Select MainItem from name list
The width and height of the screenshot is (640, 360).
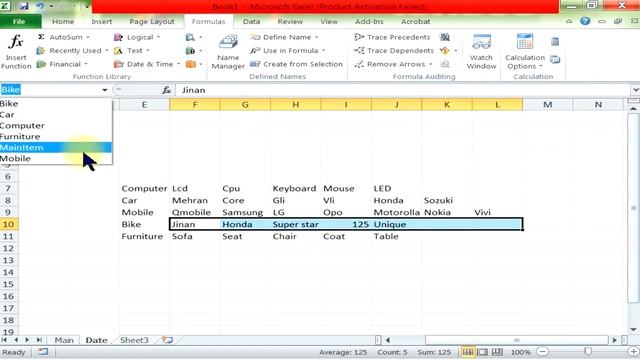(x=56, y=147)
